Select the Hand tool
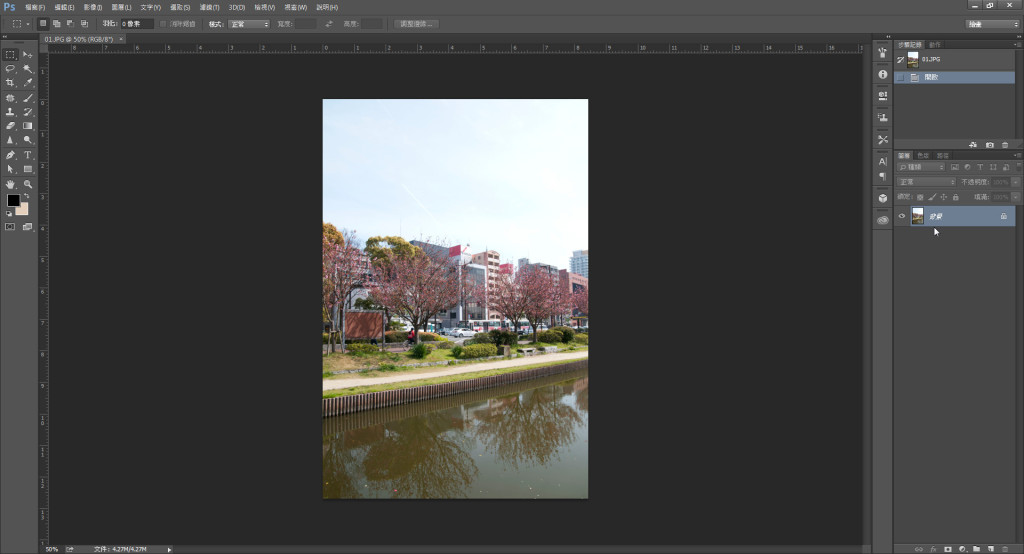 tap(10, 184)
